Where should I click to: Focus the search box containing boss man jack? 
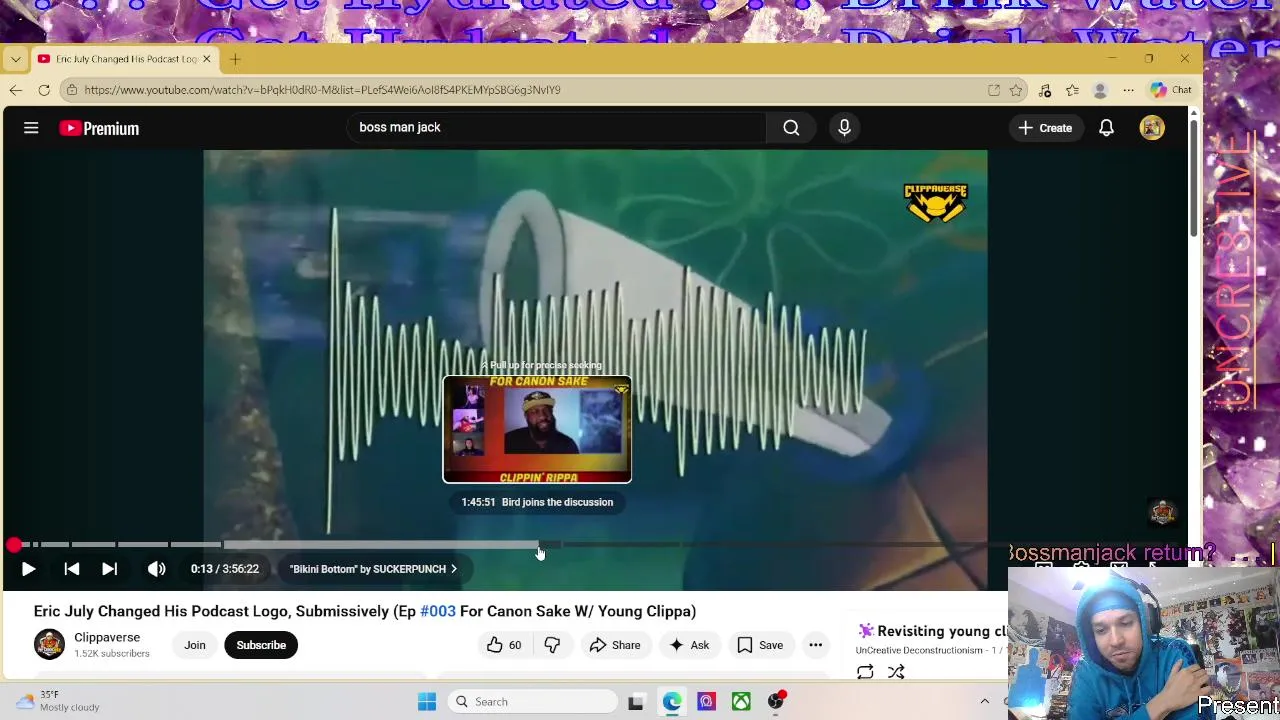pos(555,128)
